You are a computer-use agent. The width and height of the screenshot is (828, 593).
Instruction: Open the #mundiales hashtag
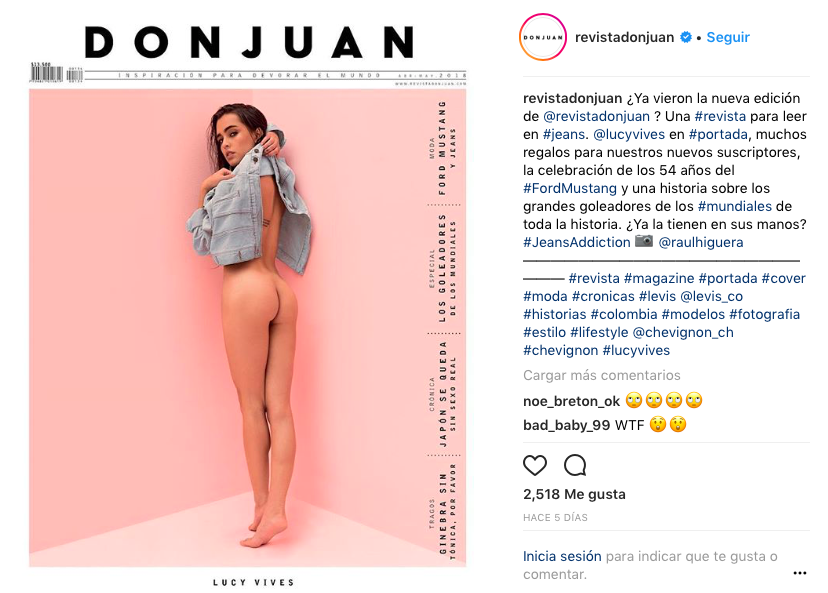click(x=735, y=206)
